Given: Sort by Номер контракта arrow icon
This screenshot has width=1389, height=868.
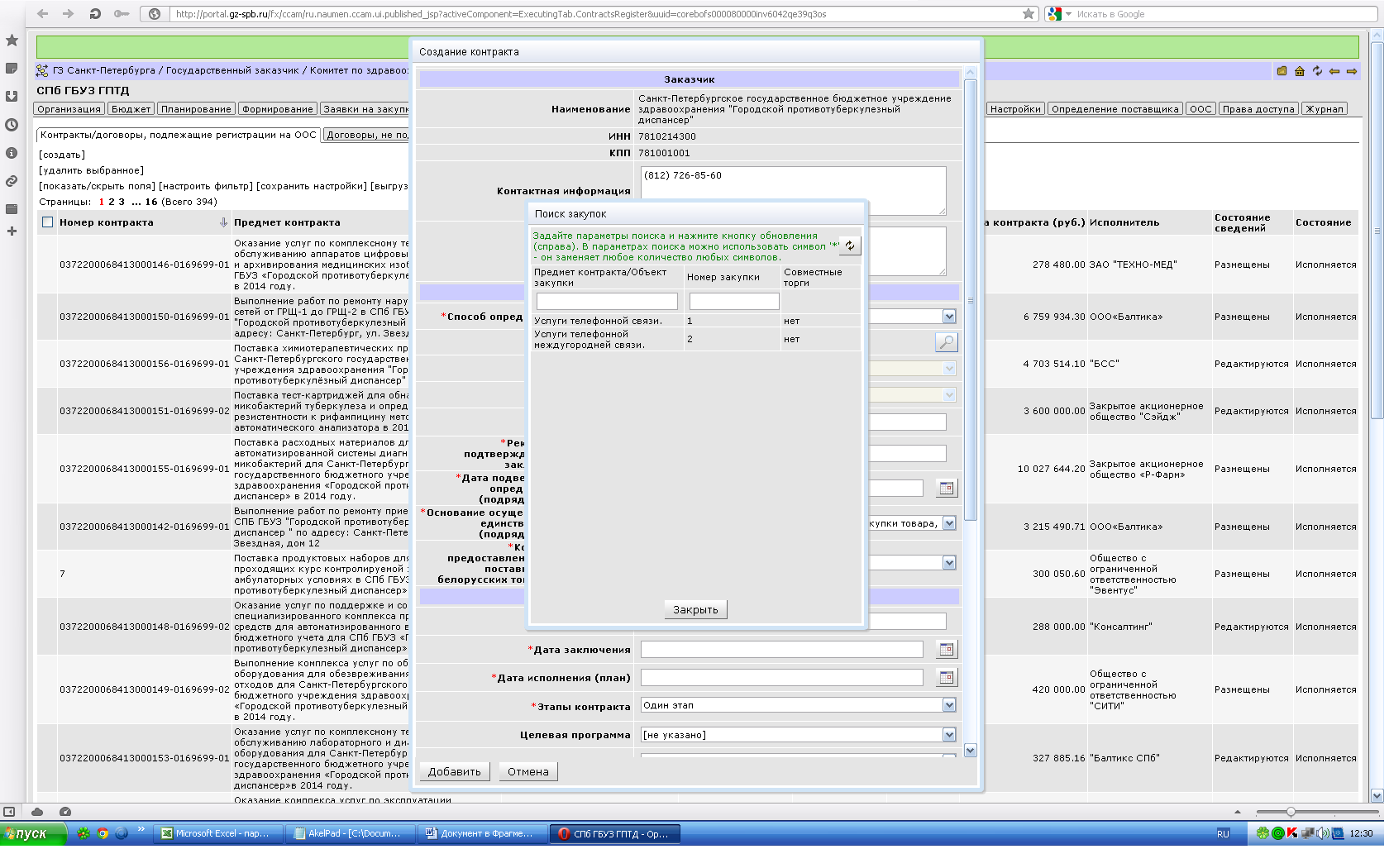Looking at the screenshot, I should (223, 222).
